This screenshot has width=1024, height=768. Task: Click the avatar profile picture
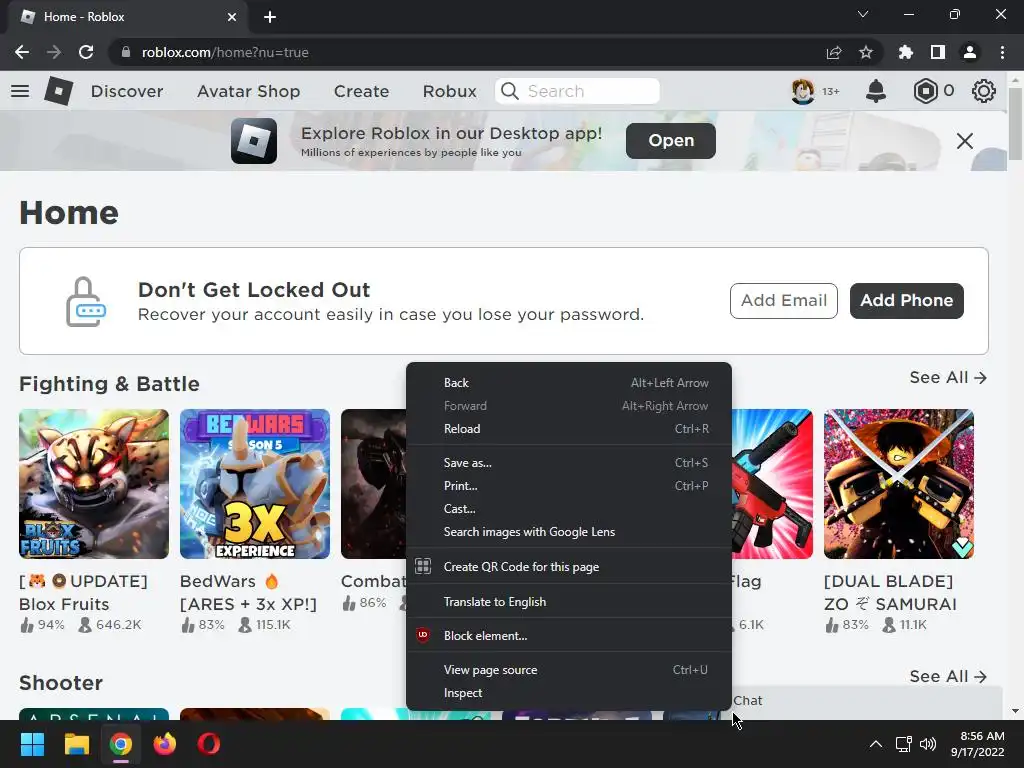point(803,91)
